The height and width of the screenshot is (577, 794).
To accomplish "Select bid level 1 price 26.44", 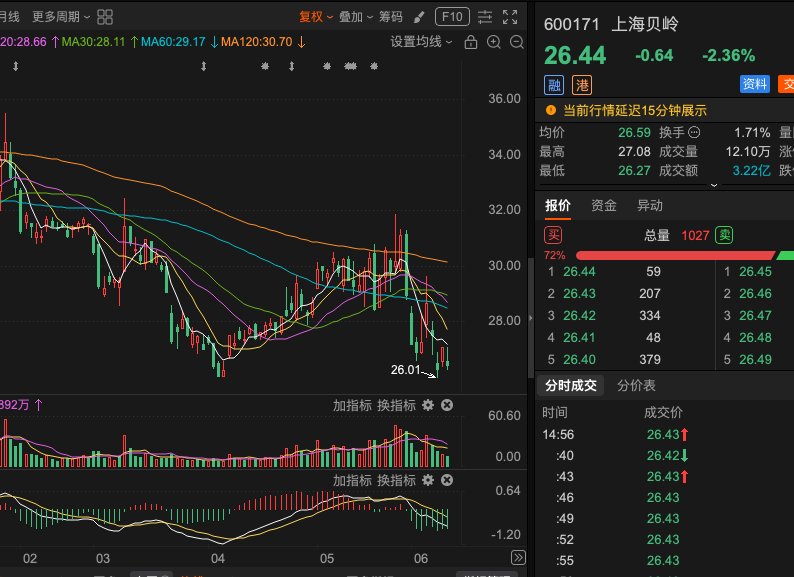I will coord(579,272).
